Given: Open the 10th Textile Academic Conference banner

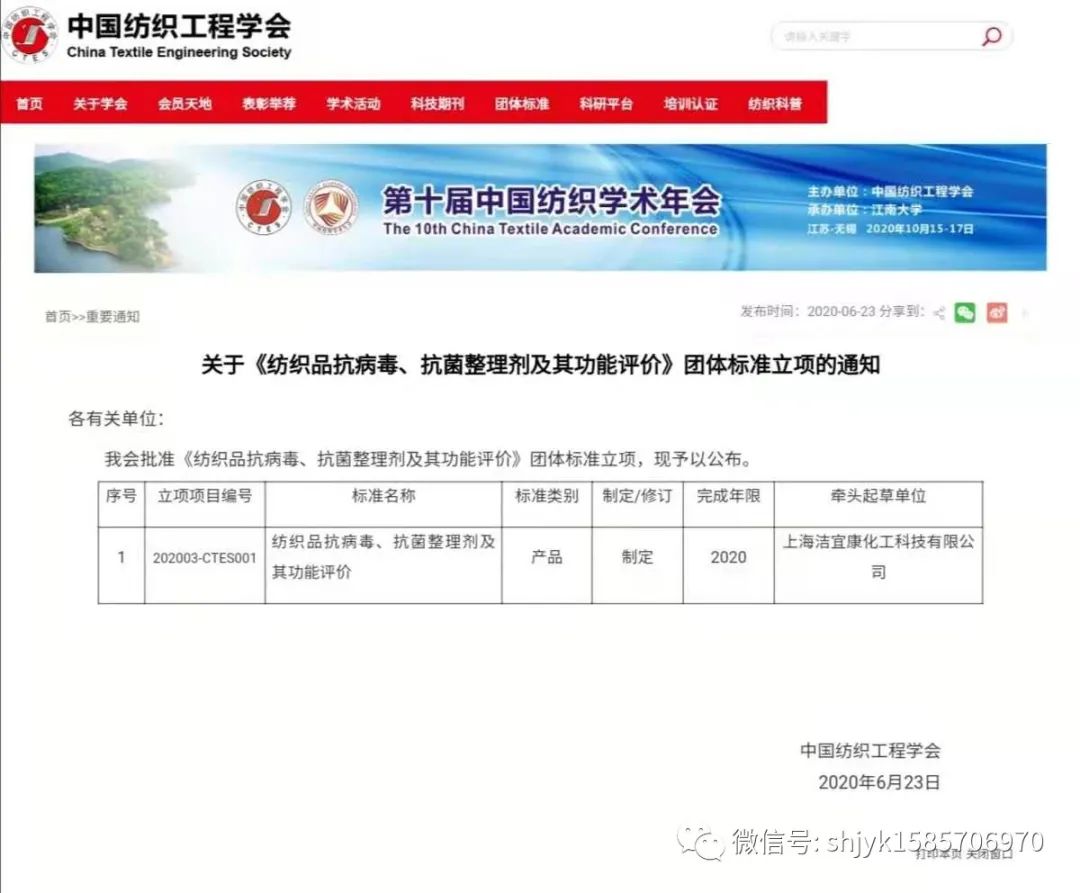Looking at the screenshot, I should pyautogui.click(x=540, y=208).
